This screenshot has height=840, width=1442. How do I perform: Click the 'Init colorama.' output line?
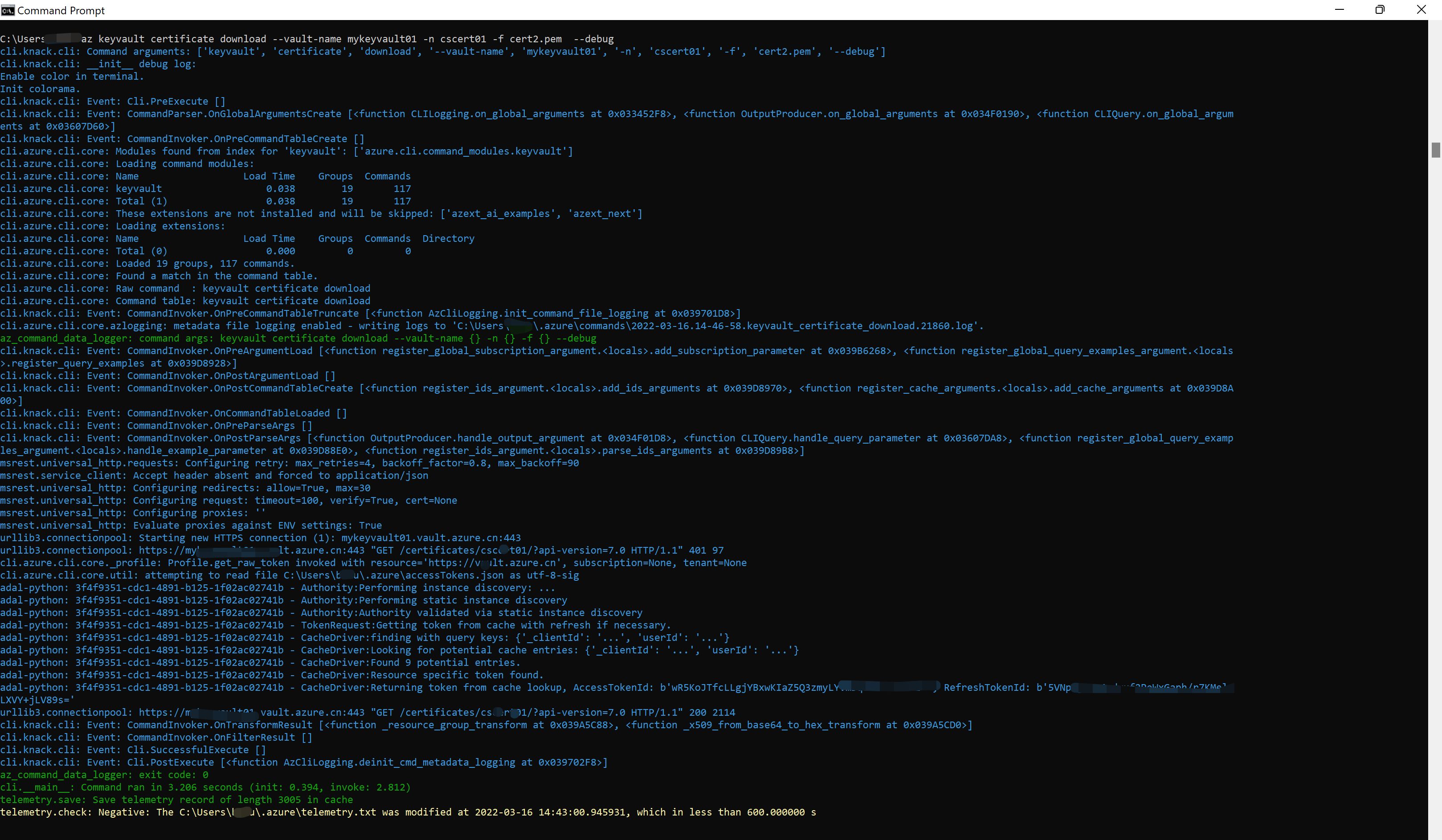click(x=40, y=89)
